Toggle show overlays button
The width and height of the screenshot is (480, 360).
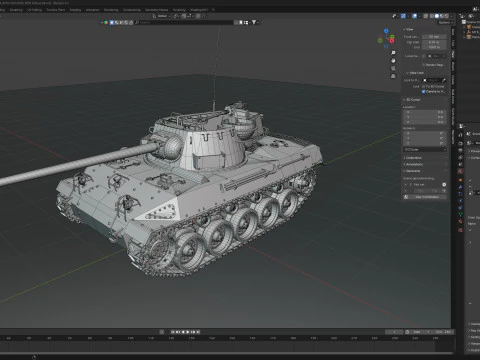click(x=414, y=16)
